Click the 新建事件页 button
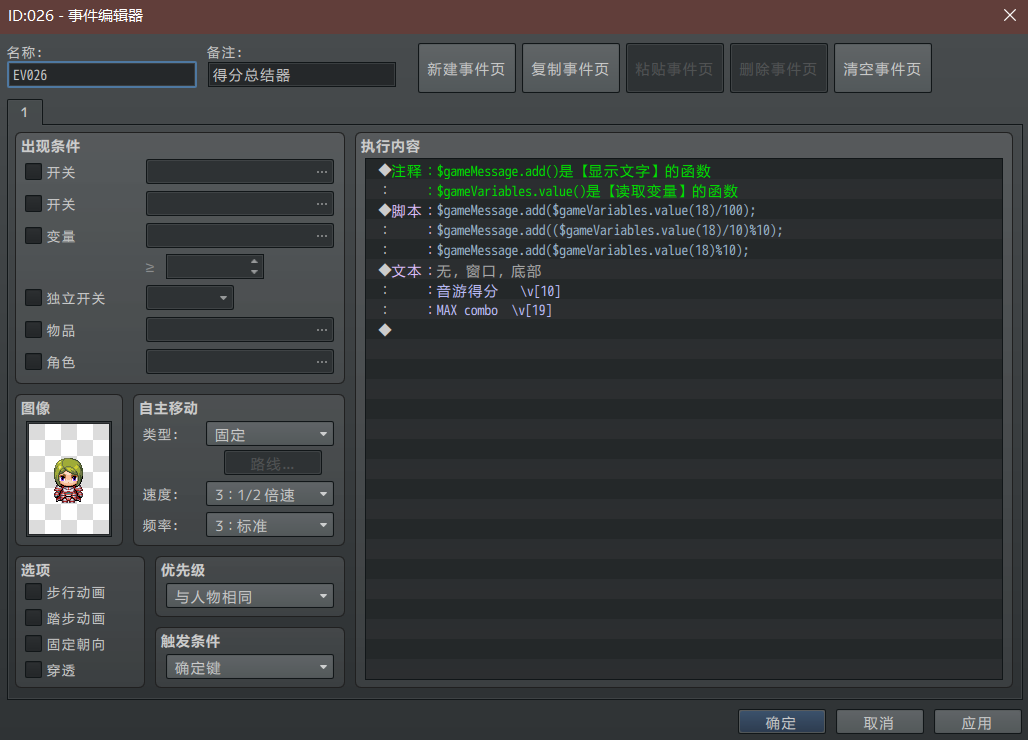Viewport: 1028px width, 740px height. pos(466,68)
